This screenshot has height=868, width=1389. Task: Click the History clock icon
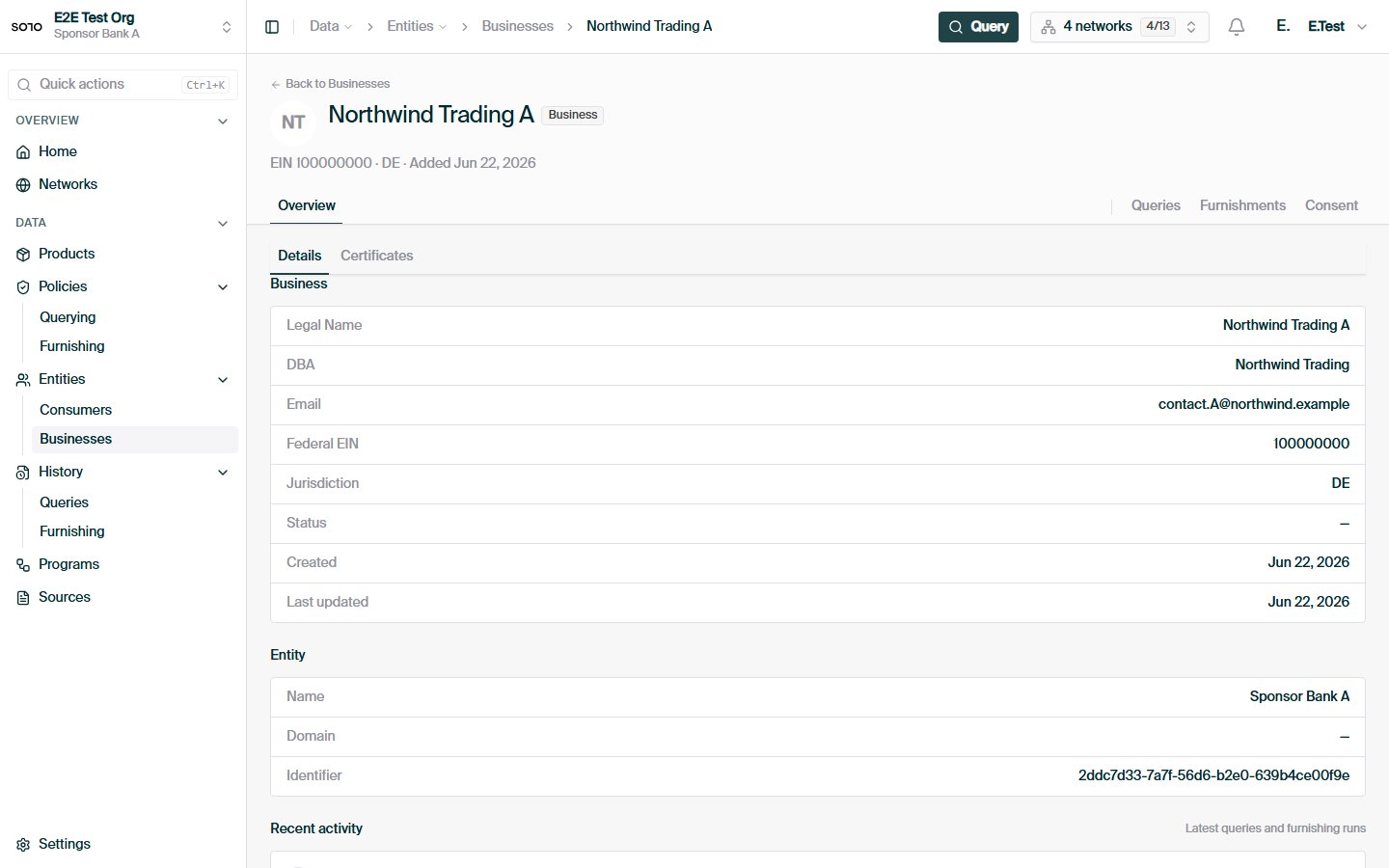click(23, 472)
